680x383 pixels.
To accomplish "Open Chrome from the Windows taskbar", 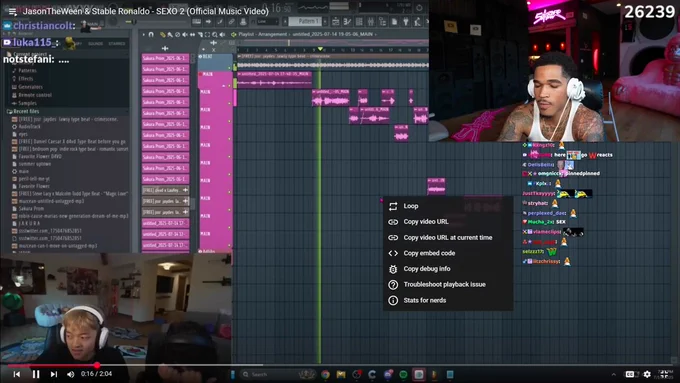I will [x=325, y=374].
